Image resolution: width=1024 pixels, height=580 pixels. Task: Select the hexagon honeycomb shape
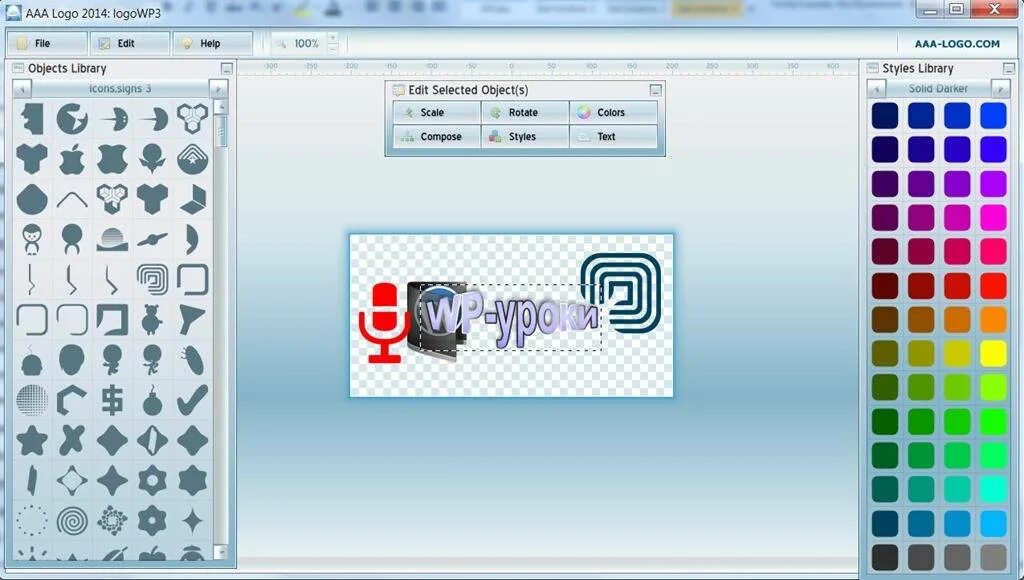tap(193, 118)
